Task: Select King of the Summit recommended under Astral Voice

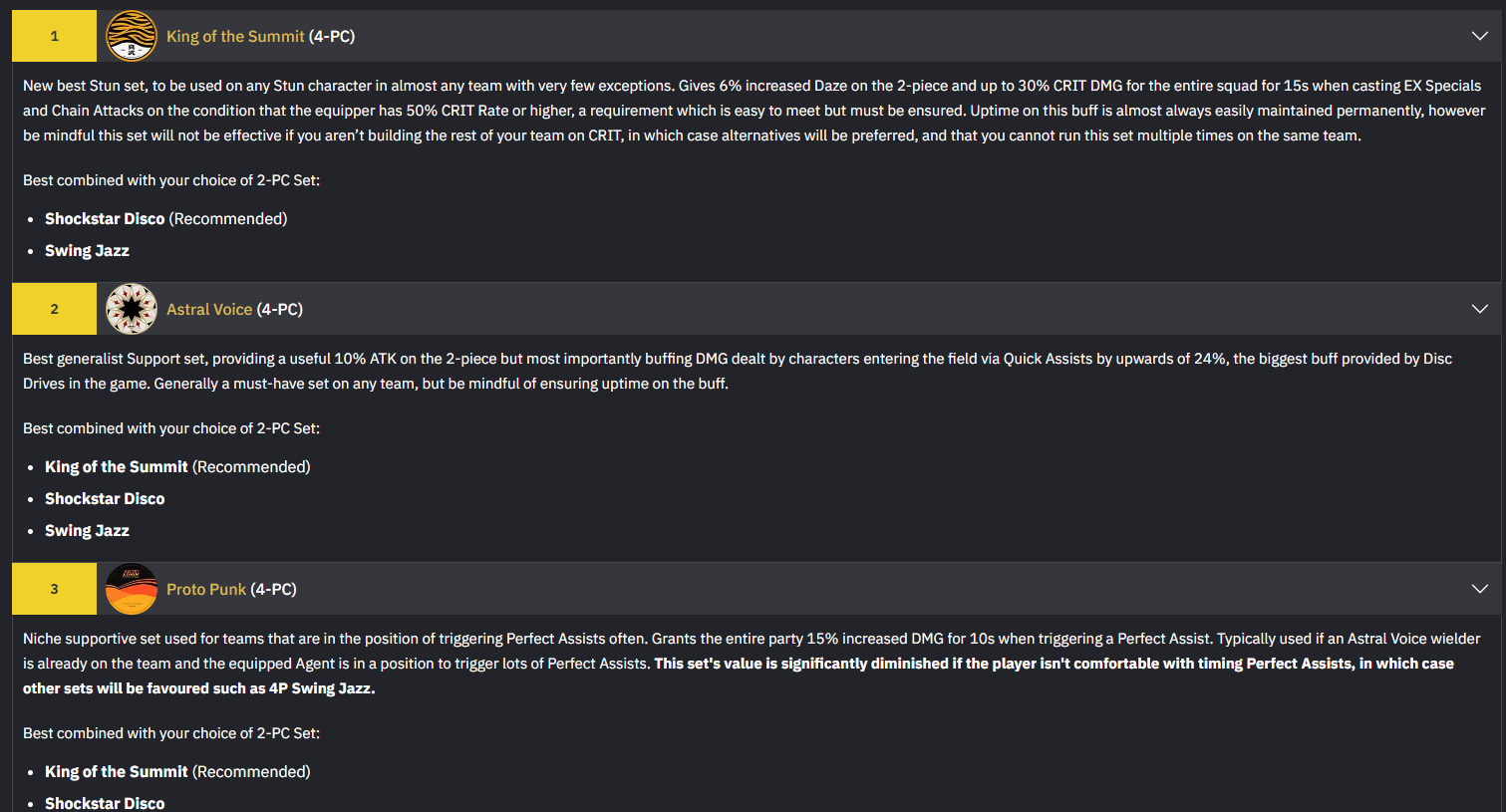Action: pyautogui.click(x=177, y=466)
